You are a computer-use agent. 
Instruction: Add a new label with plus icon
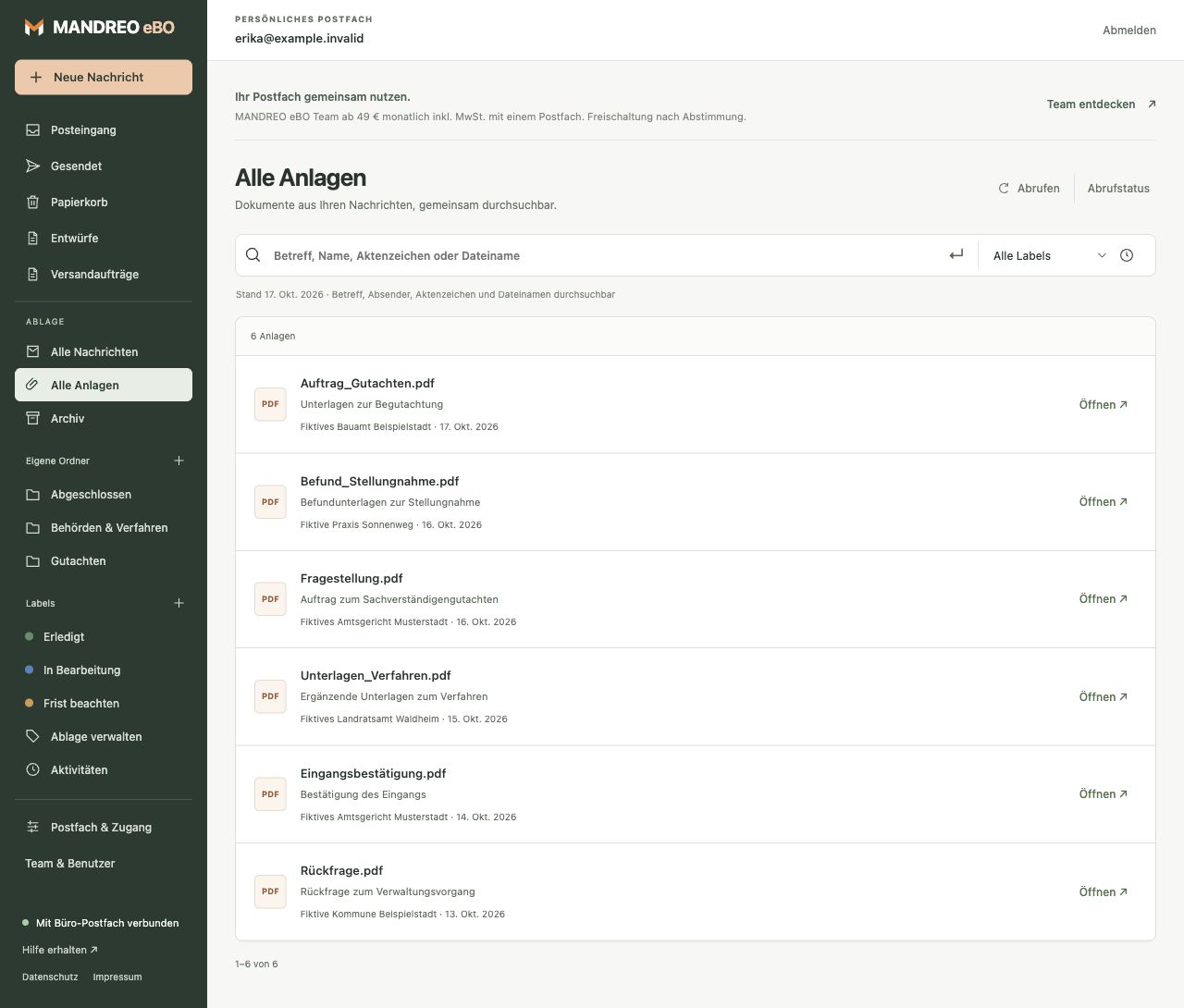[x=179, y=603]
